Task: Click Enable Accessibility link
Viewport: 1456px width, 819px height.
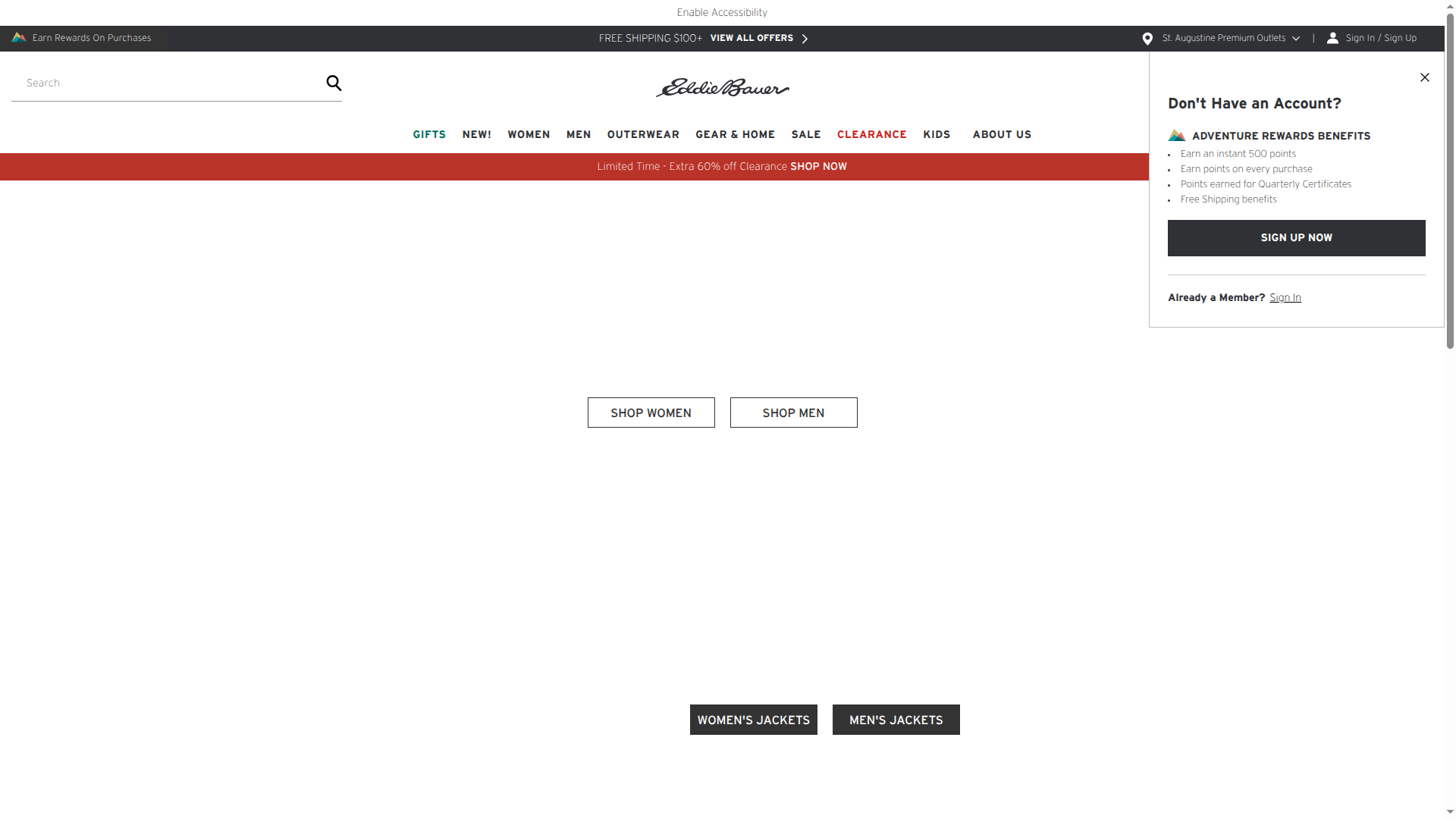Action: pyautogui.click(x=721, y=12)
